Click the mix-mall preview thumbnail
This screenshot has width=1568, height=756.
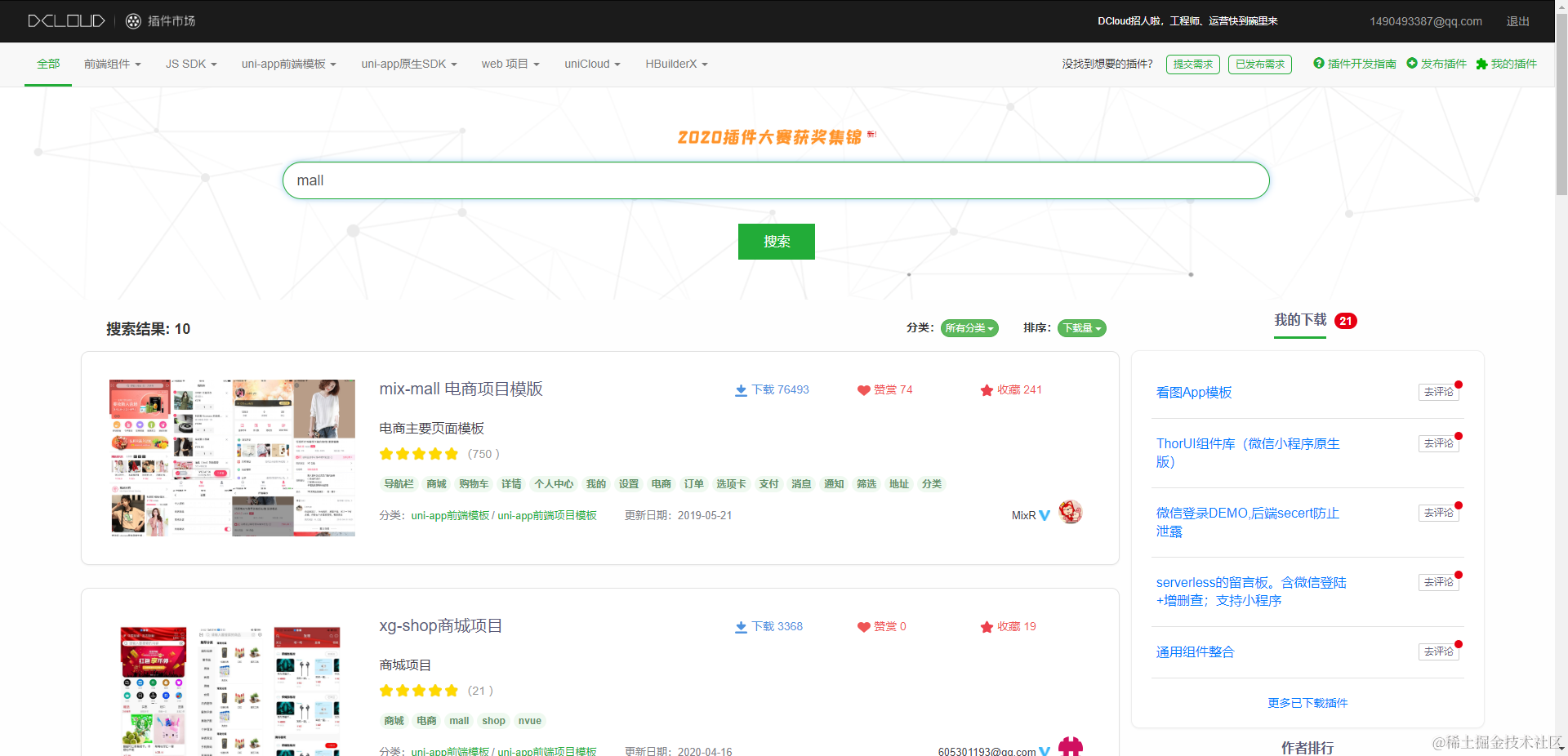point(233,458)
